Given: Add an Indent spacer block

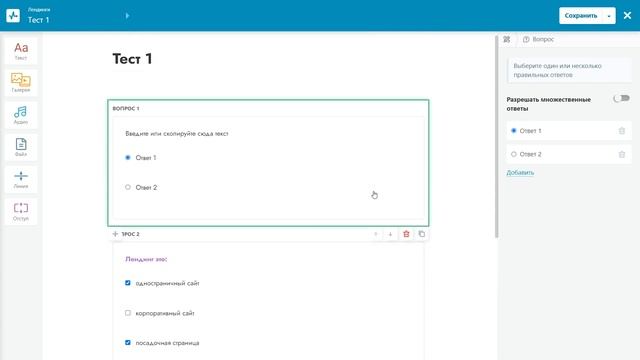Looking at the screenshot, I should tap(21, 211).
